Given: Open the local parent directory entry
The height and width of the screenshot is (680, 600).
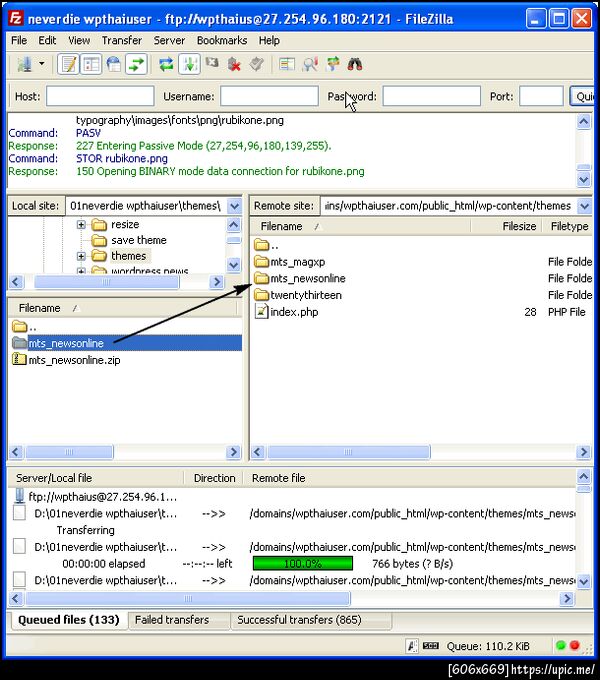Looking at the screenshot, I should click(x=24, y=326).
